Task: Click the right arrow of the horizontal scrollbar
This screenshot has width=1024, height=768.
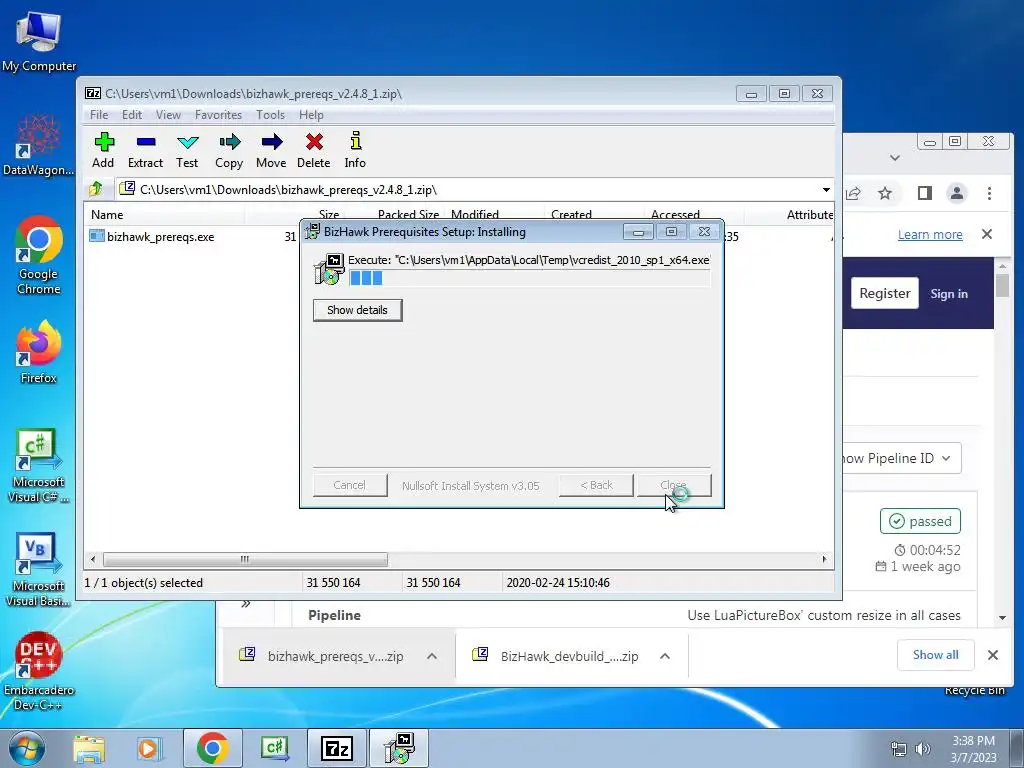Action: pyautogui.click(x=824, y=560)
